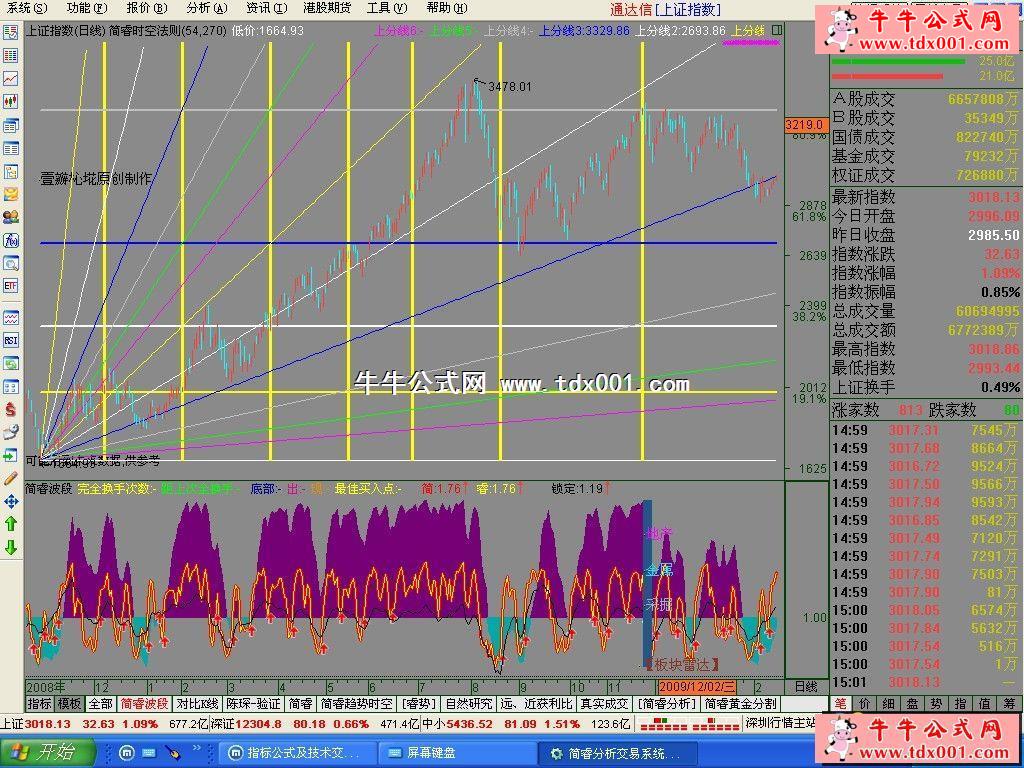This screenshot has height=768, width=1024.
Task: Open the two-column list sidebar icon
Action: [10, 148]
